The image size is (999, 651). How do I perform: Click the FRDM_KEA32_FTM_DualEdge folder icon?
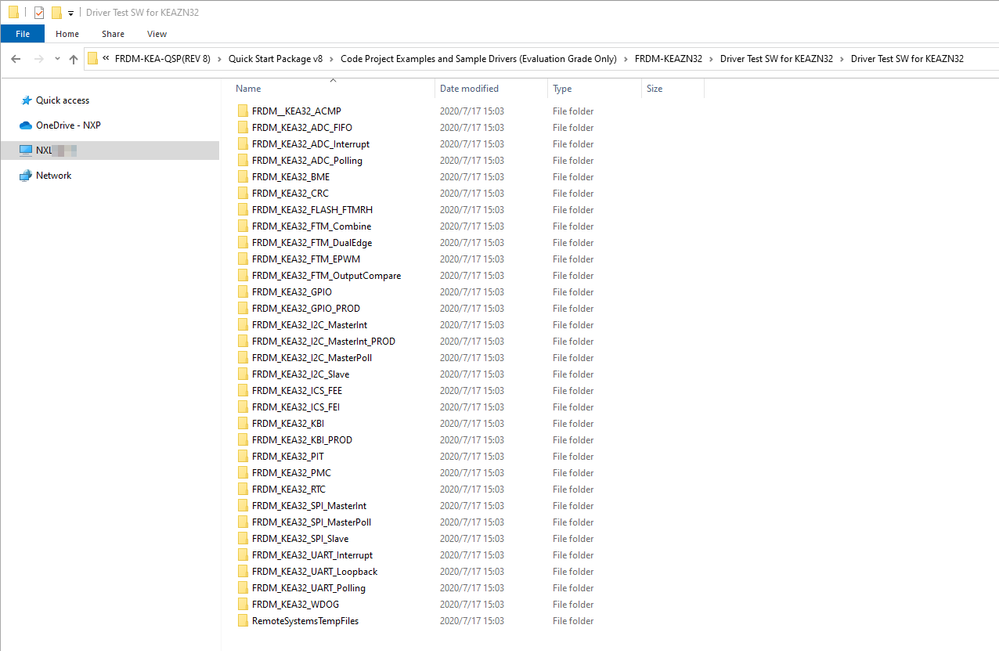243,243
